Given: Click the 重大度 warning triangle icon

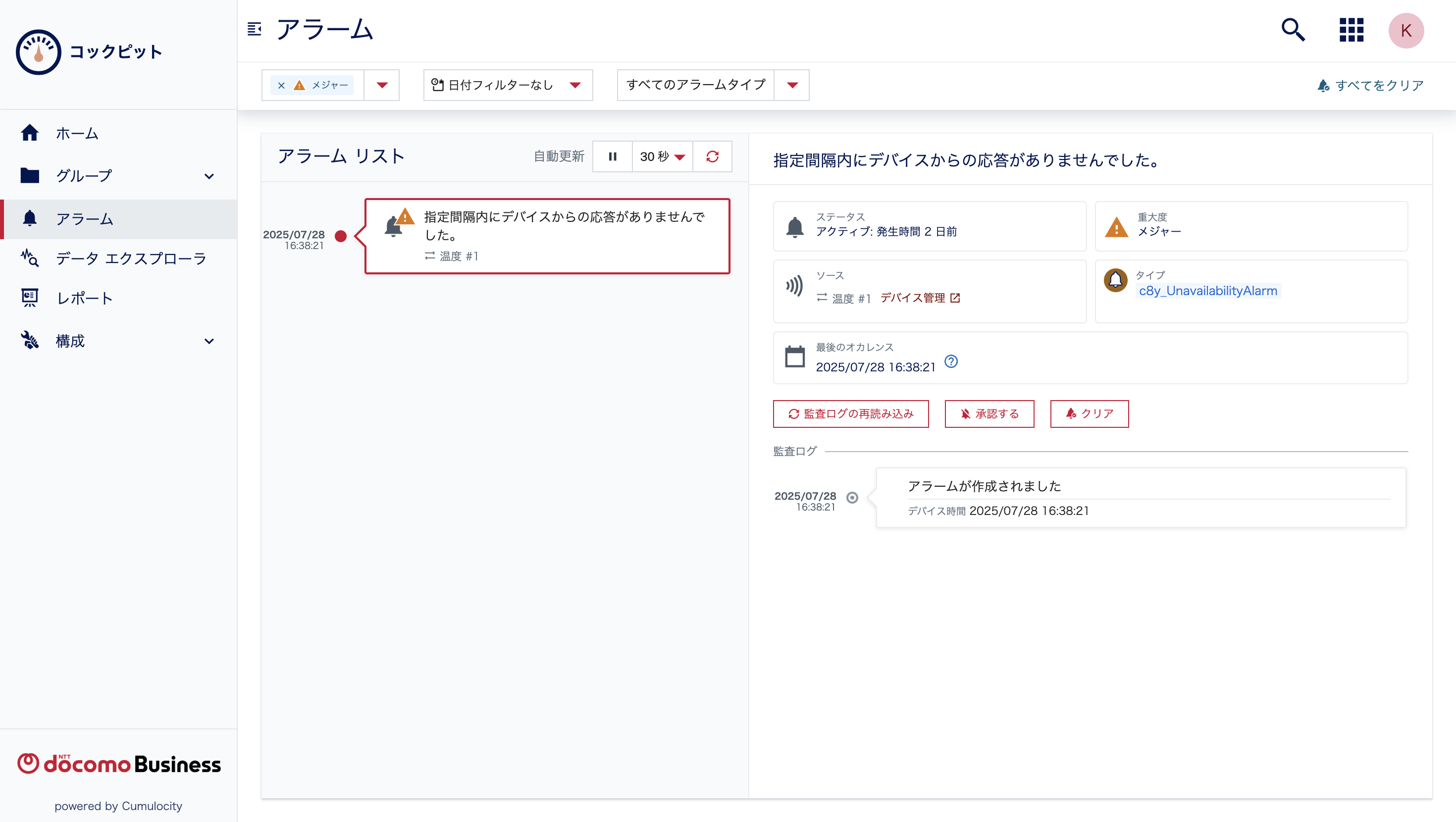Looking at the screenshot, I should tap(1116, 227).
